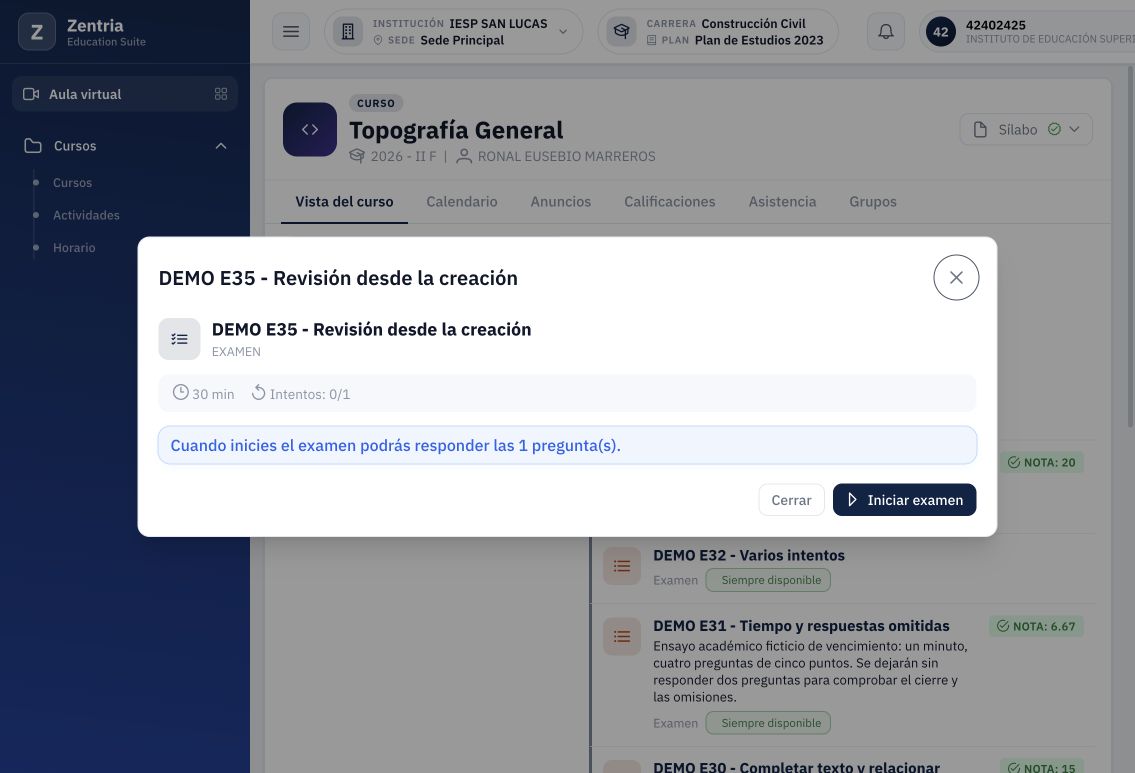Screen dimensions: 1135x773
Task: Click the Sílabo document icon
Action: coord(980,130)
